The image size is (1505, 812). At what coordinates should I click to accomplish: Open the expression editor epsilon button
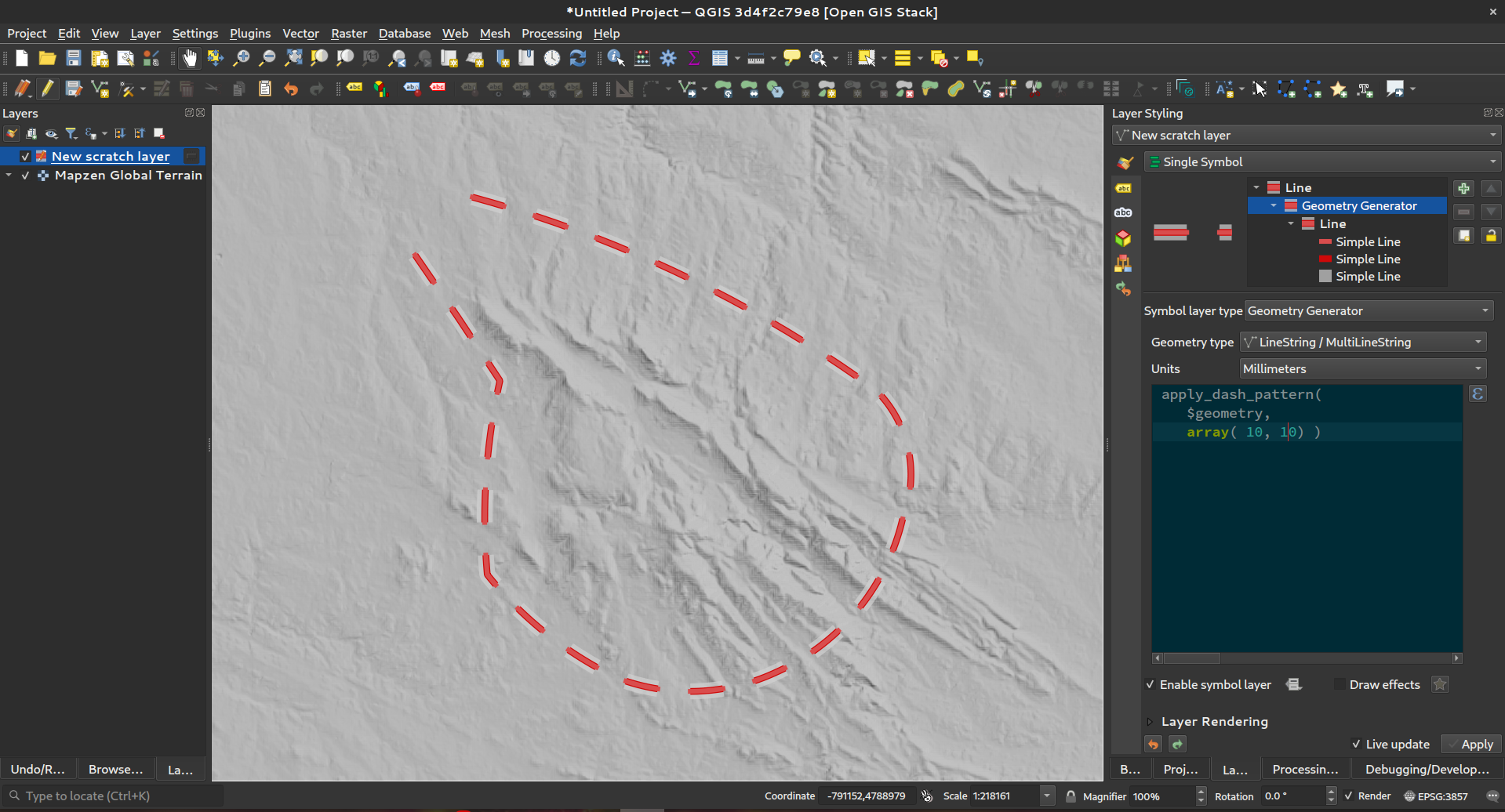coord(1478,394)
